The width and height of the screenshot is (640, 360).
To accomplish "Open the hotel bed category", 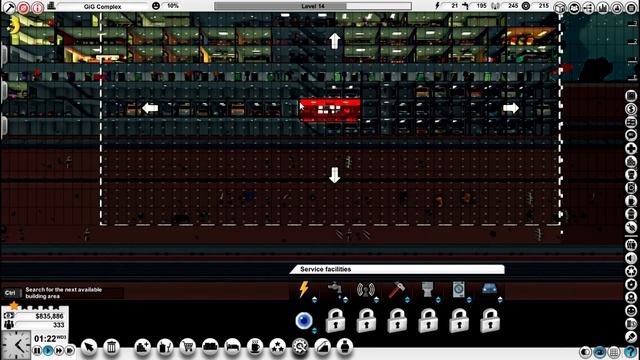I will [232, 347].
